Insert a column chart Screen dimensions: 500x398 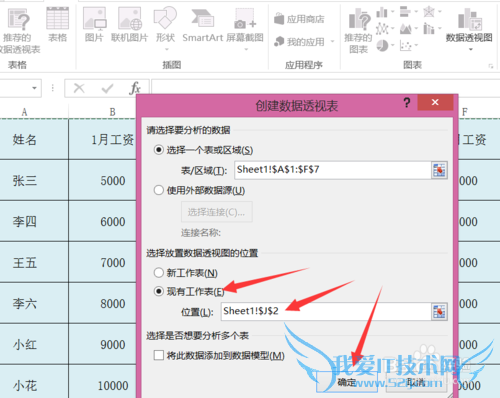point(382,13)
